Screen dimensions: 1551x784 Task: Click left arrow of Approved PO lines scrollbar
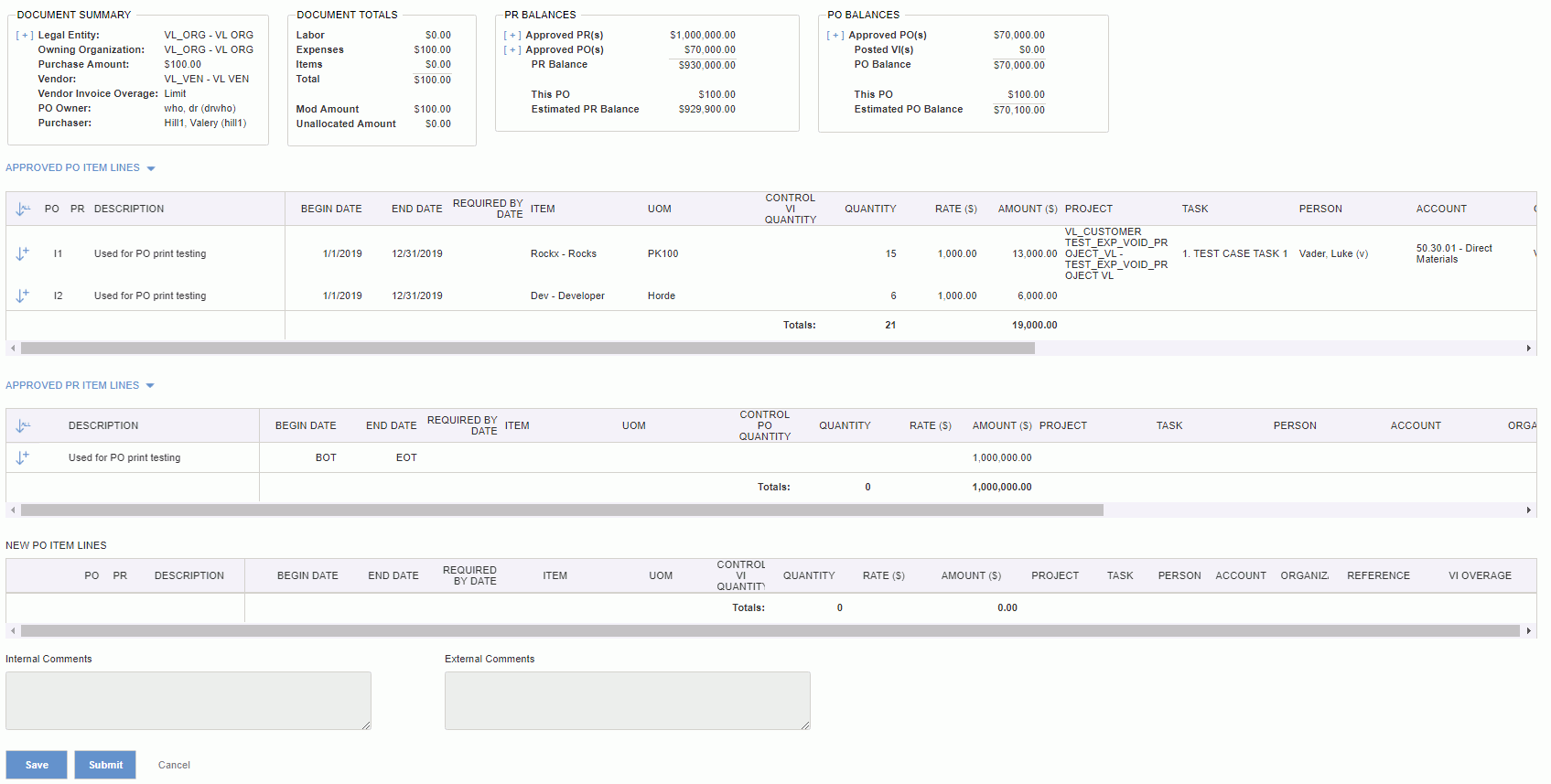click(13, 349)
